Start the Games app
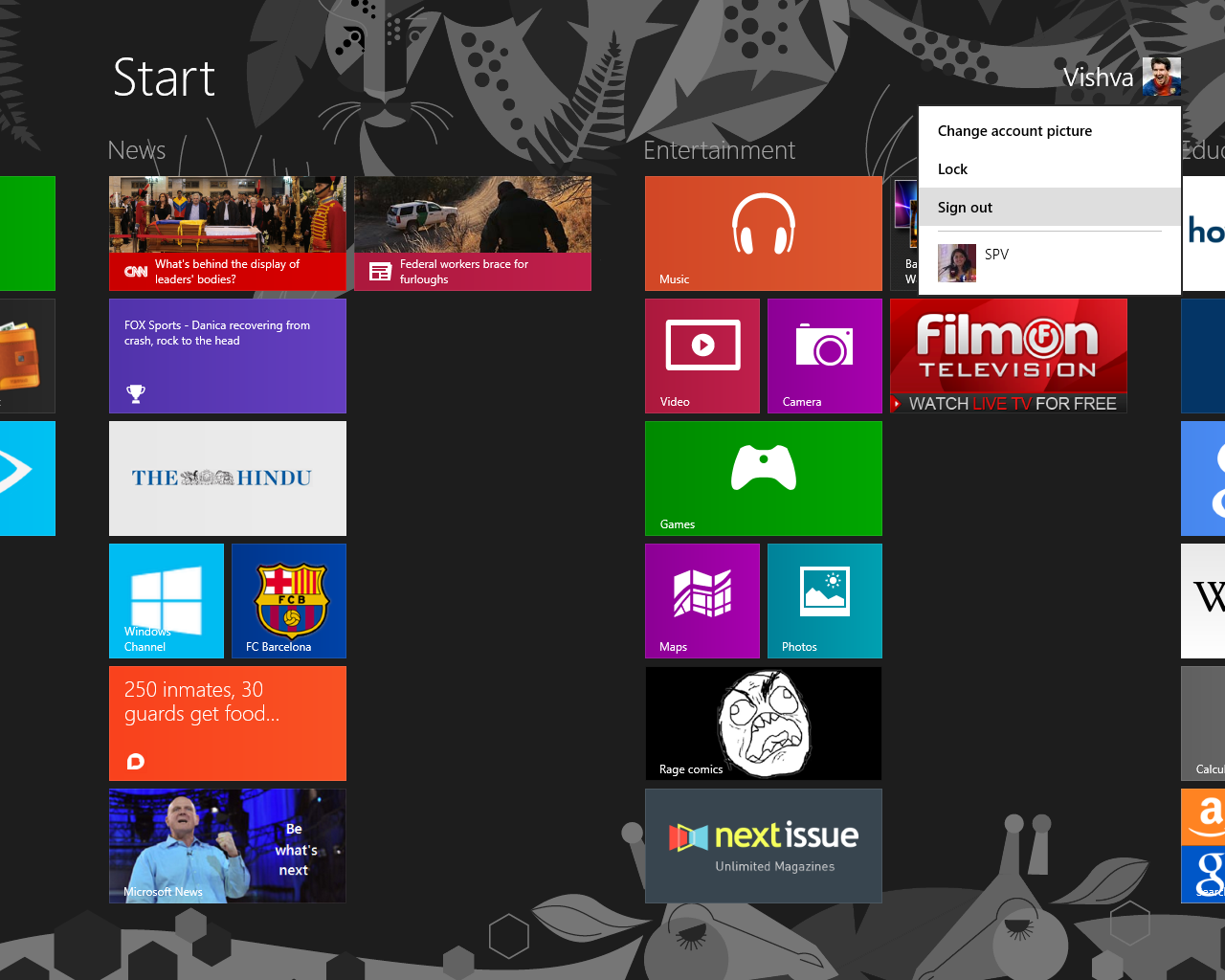Viewport: 1225px width, 980px height. coord(763,478)
